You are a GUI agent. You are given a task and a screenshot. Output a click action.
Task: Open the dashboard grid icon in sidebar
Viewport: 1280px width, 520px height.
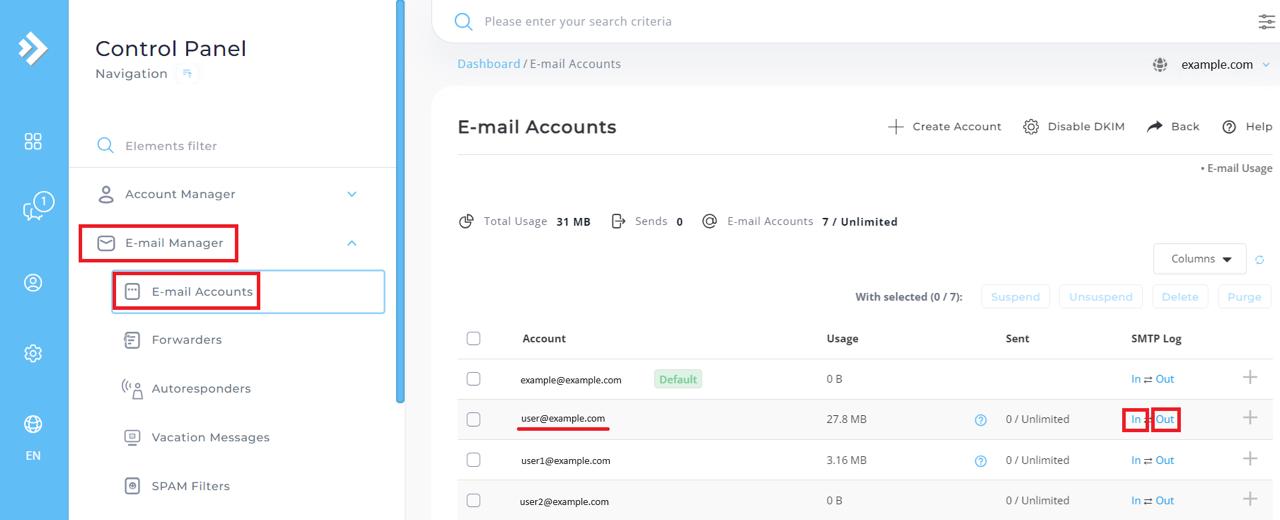33,141
